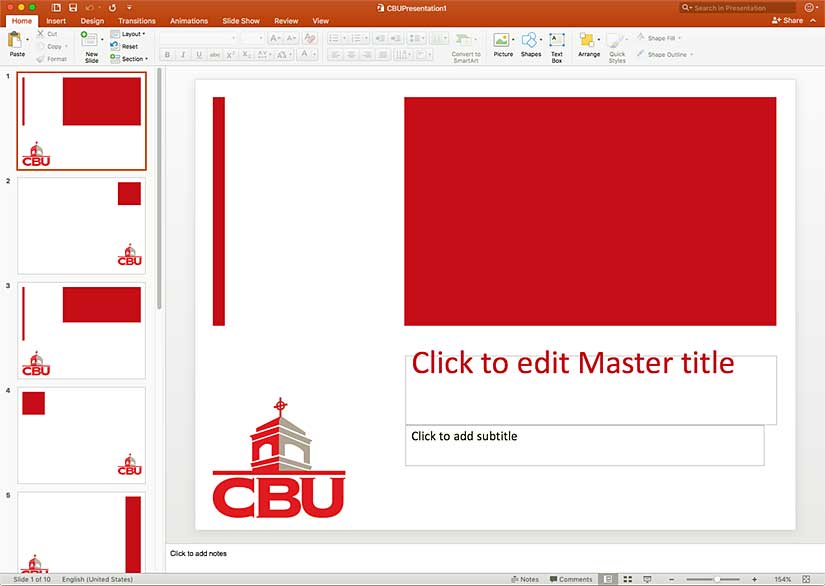
Task: Select slide 4 thumbnail
Action: [82, 435]
